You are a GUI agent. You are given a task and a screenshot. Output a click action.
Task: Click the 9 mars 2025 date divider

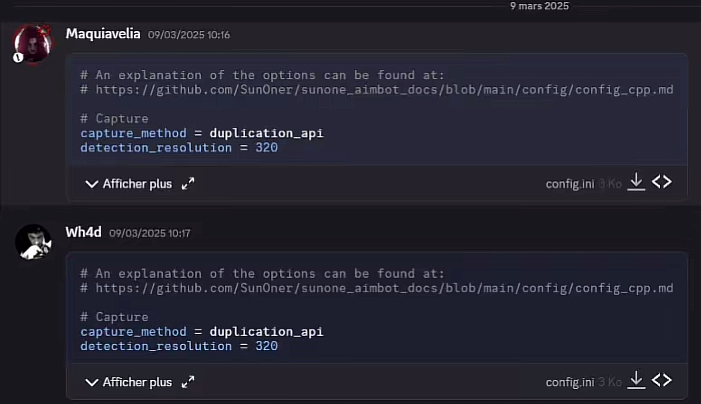click(539, 6)
